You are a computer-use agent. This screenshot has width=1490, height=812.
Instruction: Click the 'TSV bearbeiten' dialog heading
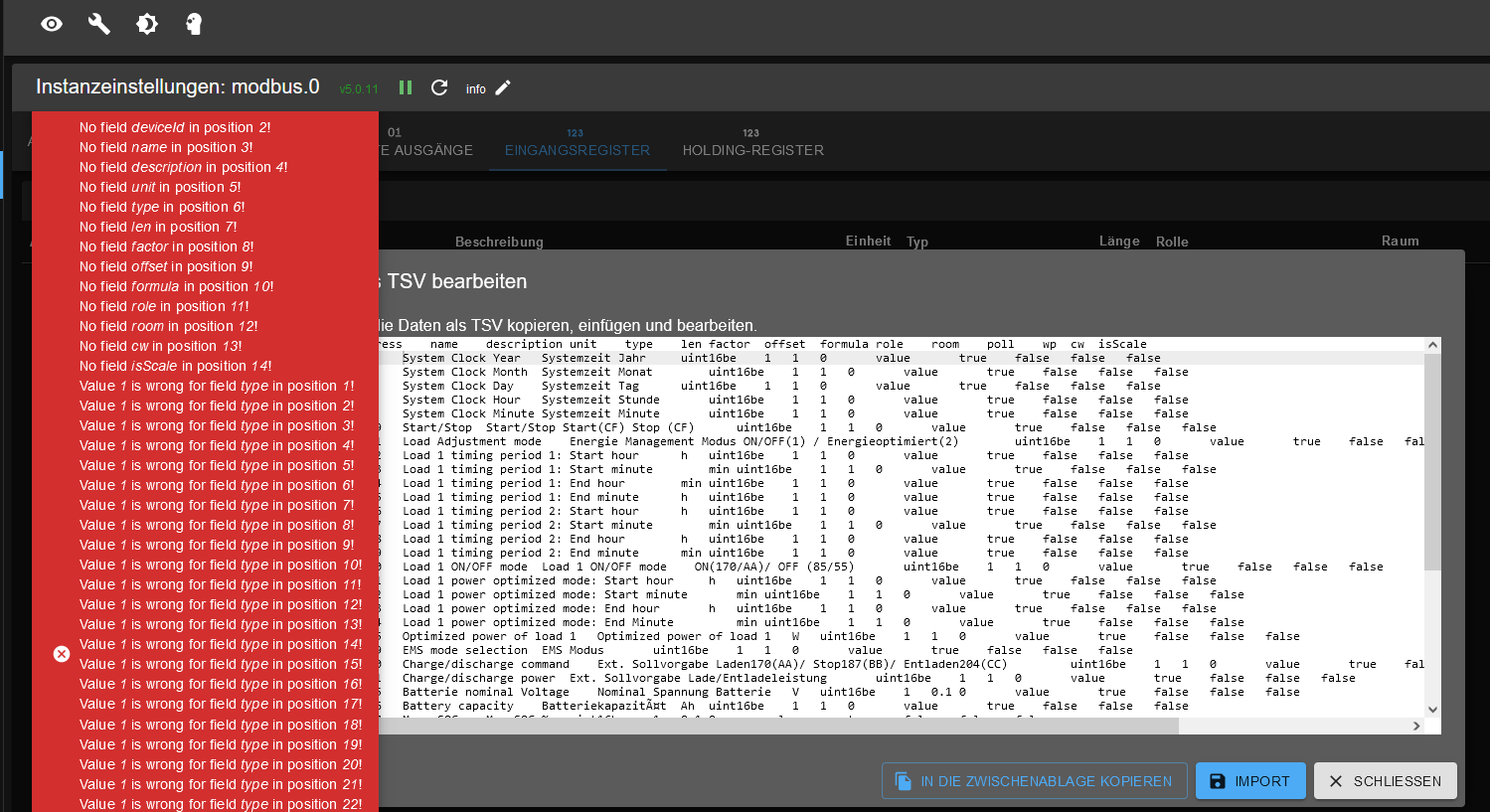[x=457, y=281]
